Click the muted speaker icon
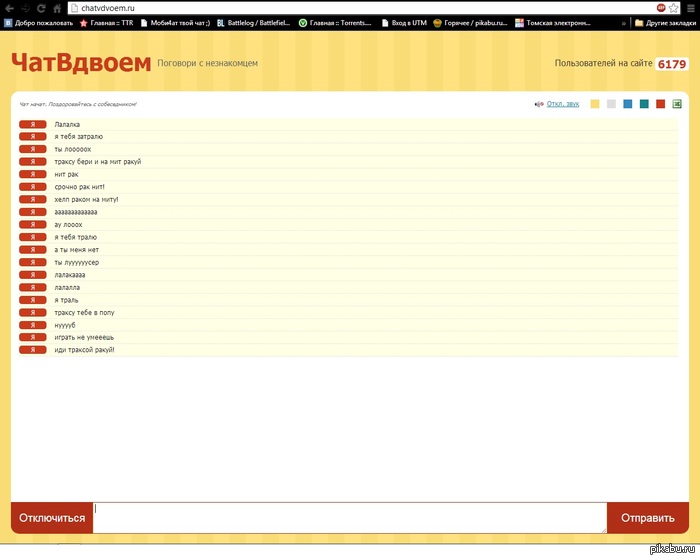Viewport: 700px width, 560px height. coord(538,104)
